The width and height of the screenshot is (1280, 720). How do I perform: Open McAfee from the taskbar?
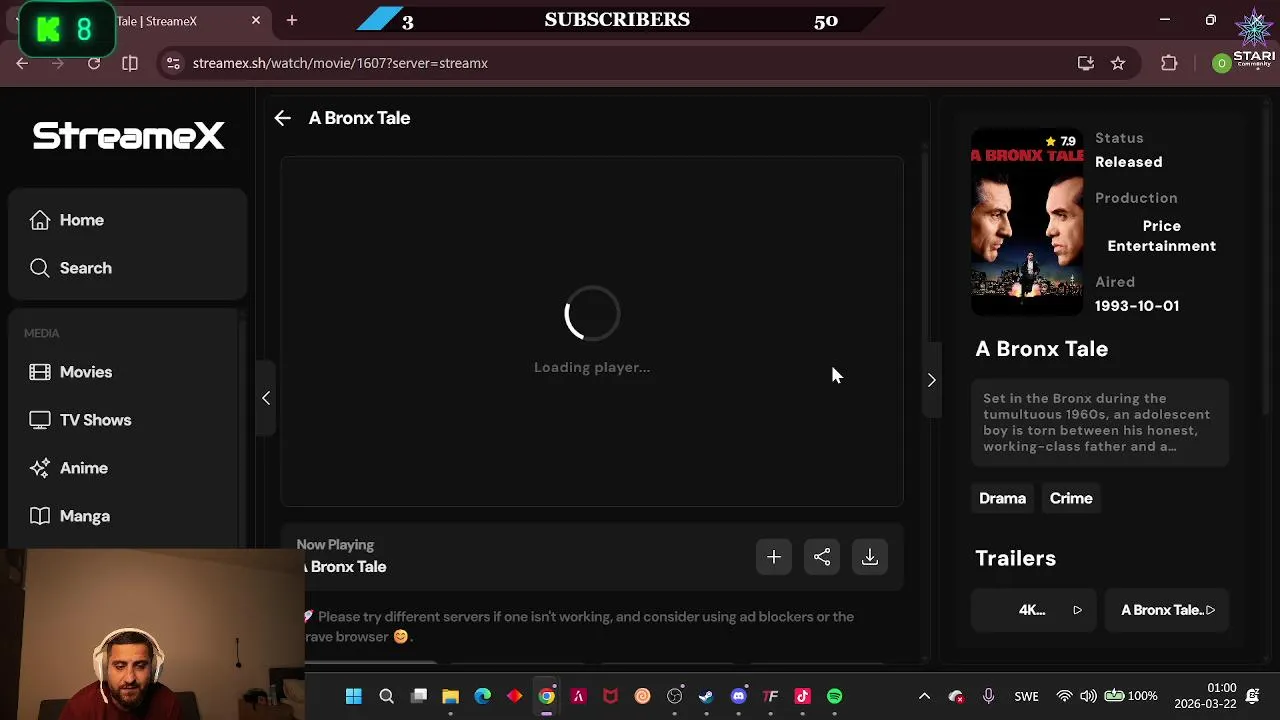tap(610, 696)
